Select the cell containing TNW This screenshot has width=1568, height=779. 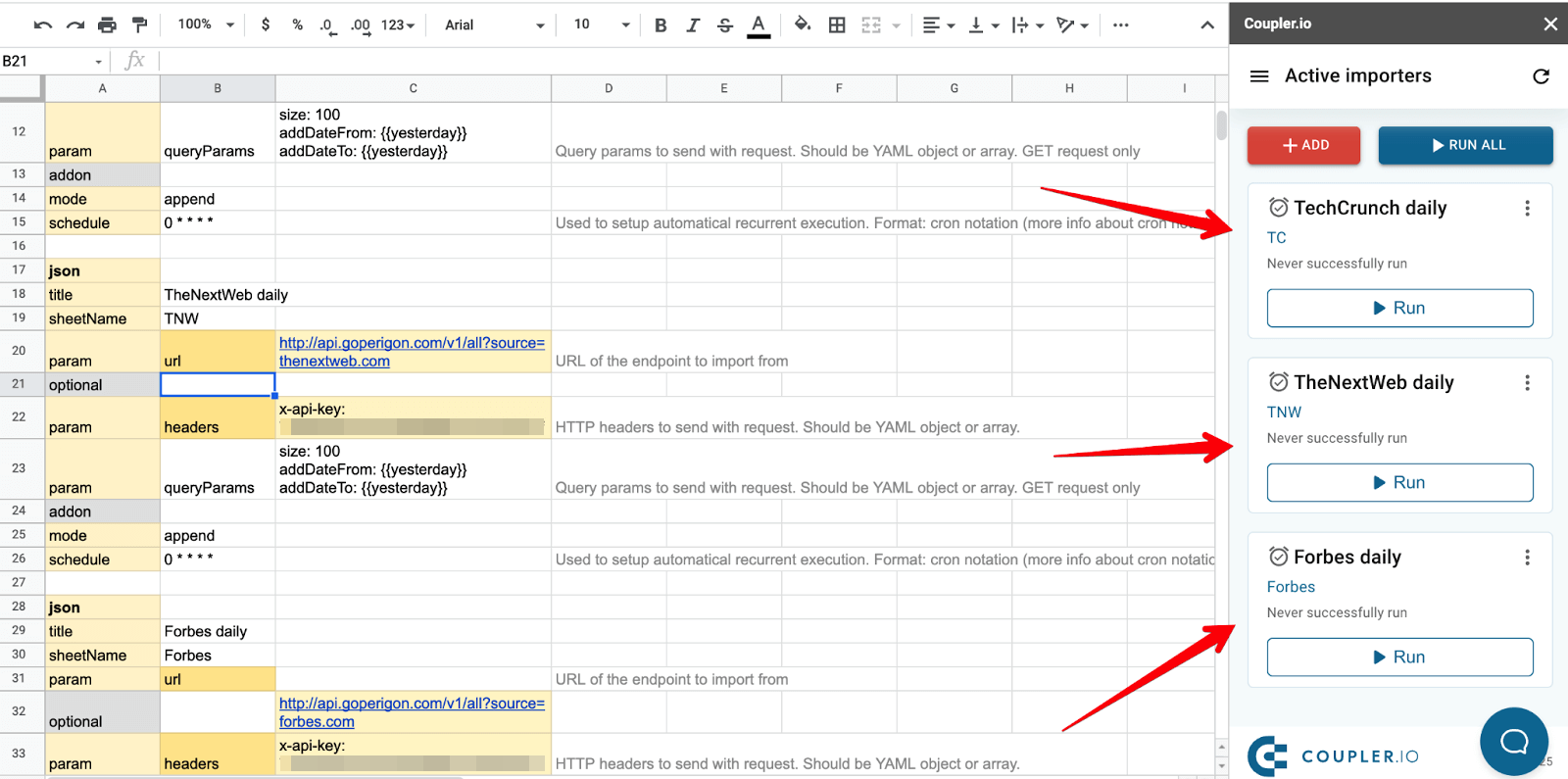click(x=218, y=318)
